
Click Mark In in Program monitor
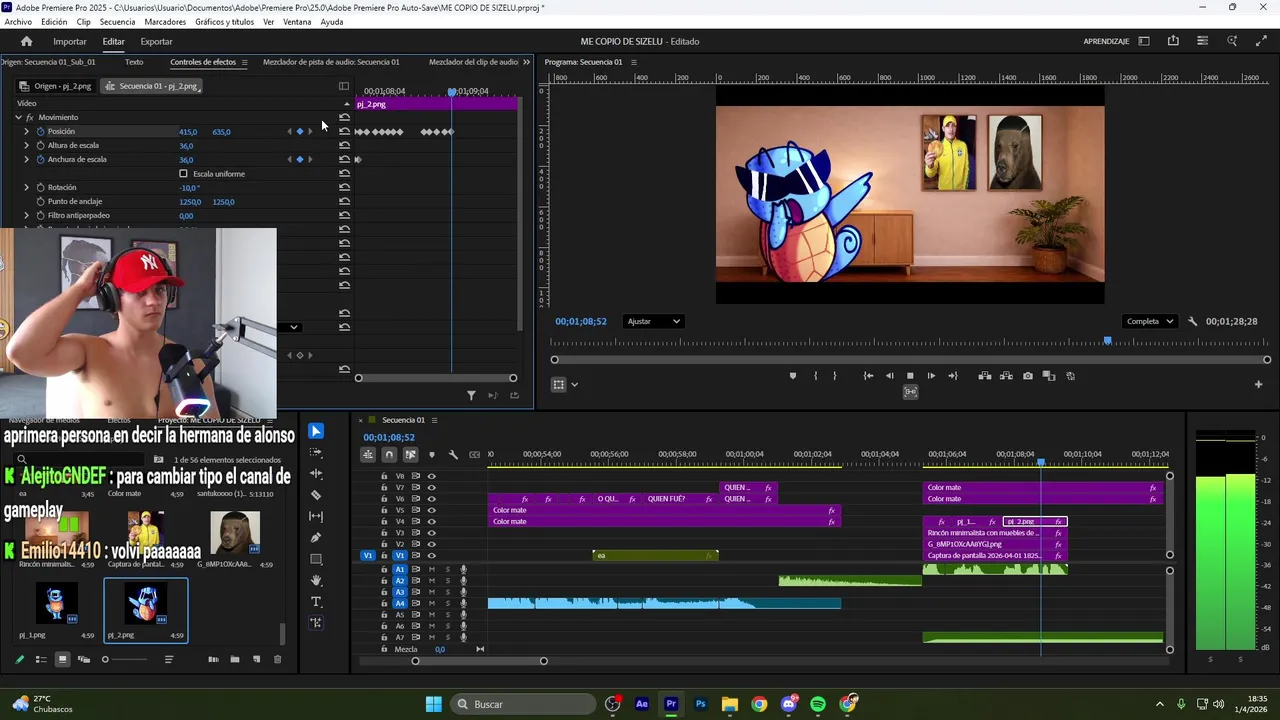coord(815,376)
